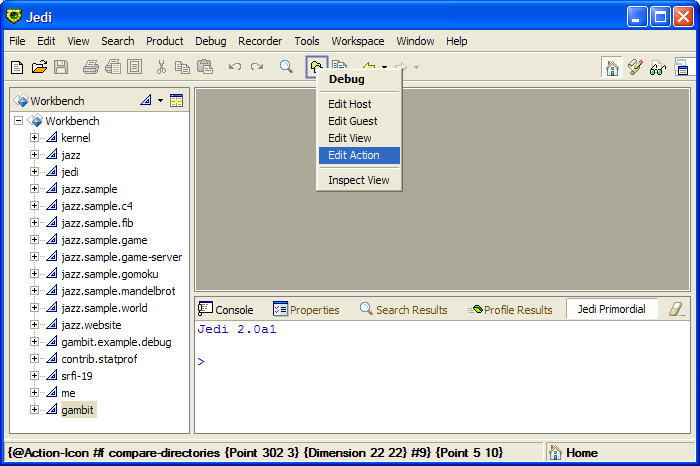
Task: Choose Edit Host from popup menu
Action: tap(359, 104)
